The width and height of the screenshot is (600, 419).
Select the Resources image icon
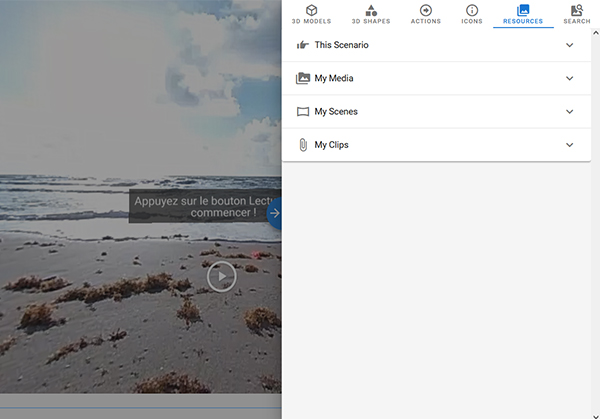pyautogui.click(x=523, y=10)
